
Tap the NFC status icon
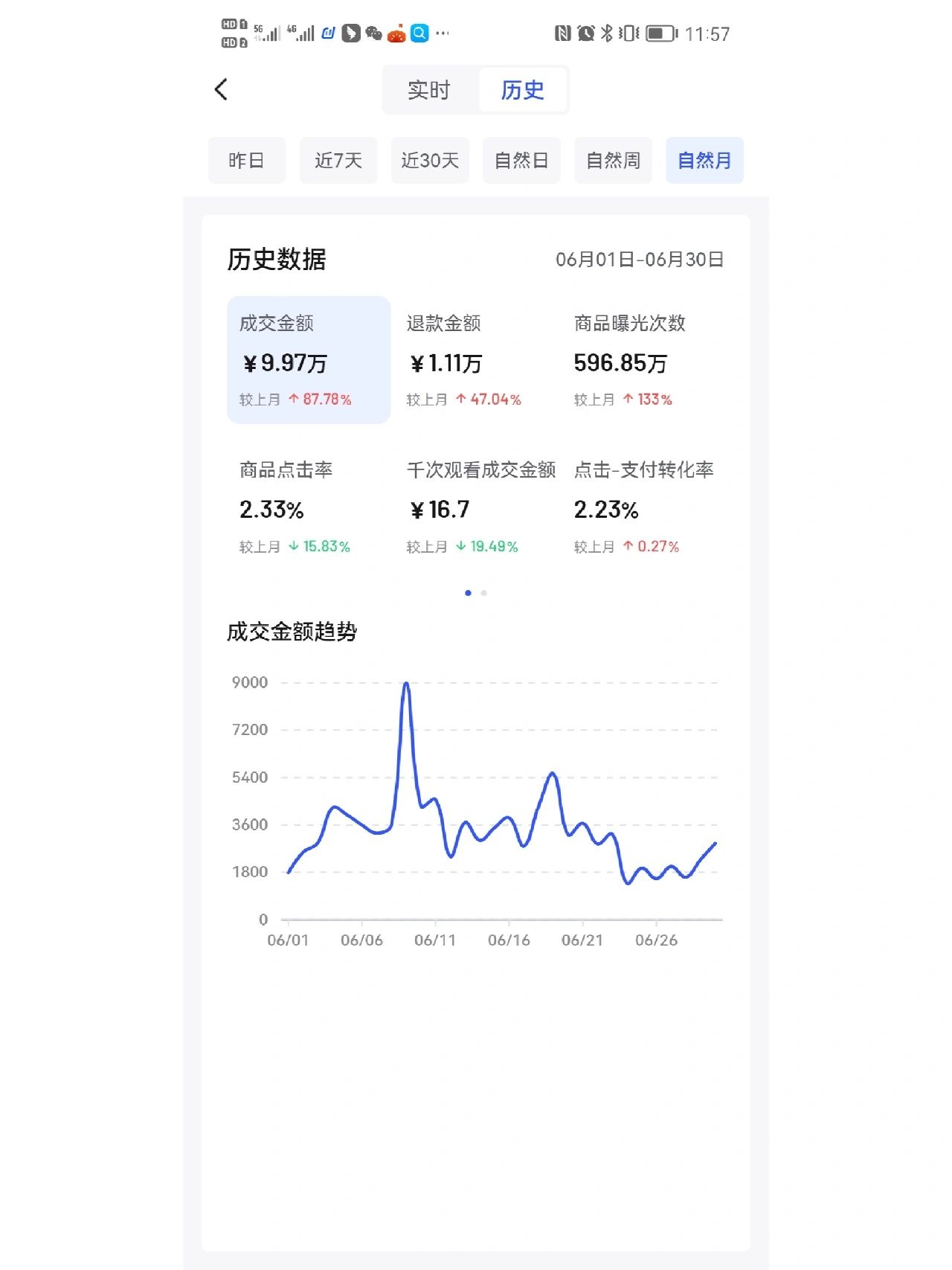(563, 33)
